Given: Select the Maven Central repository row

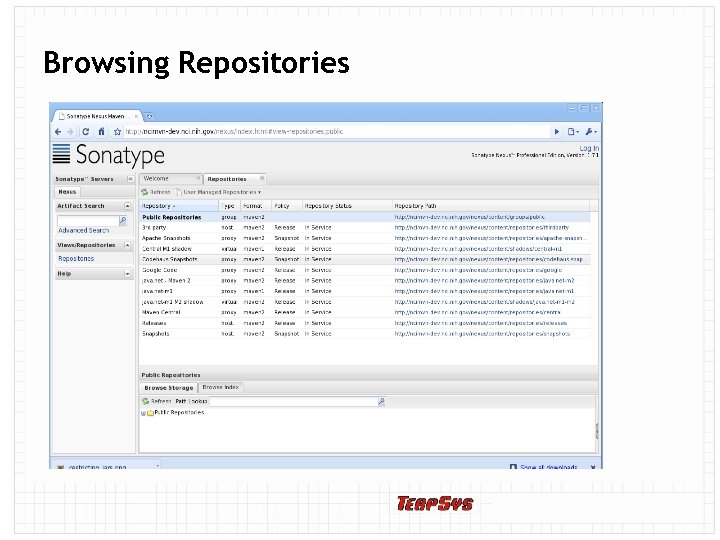Looking at the screenshot, I should point(365,313).
